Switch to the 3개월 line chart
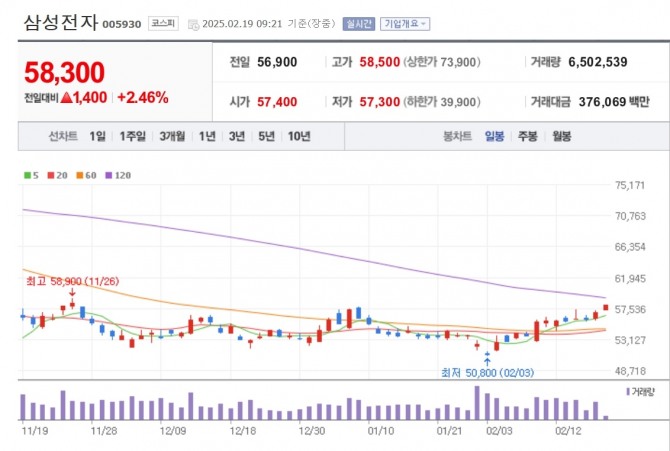 click(172, 136)
